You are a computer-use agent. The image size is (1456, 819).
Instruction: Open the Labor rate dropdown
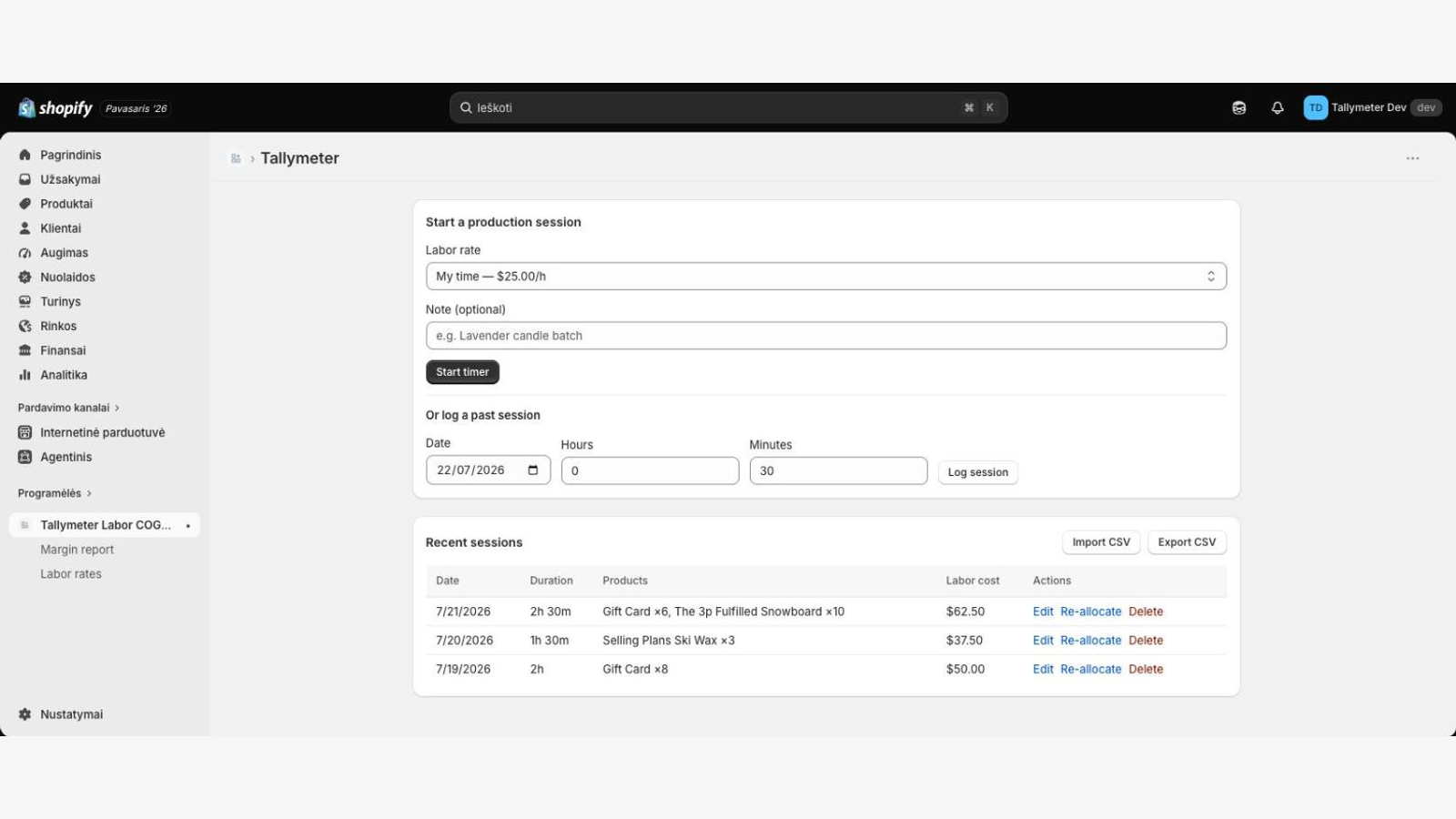tap(825, 277)
